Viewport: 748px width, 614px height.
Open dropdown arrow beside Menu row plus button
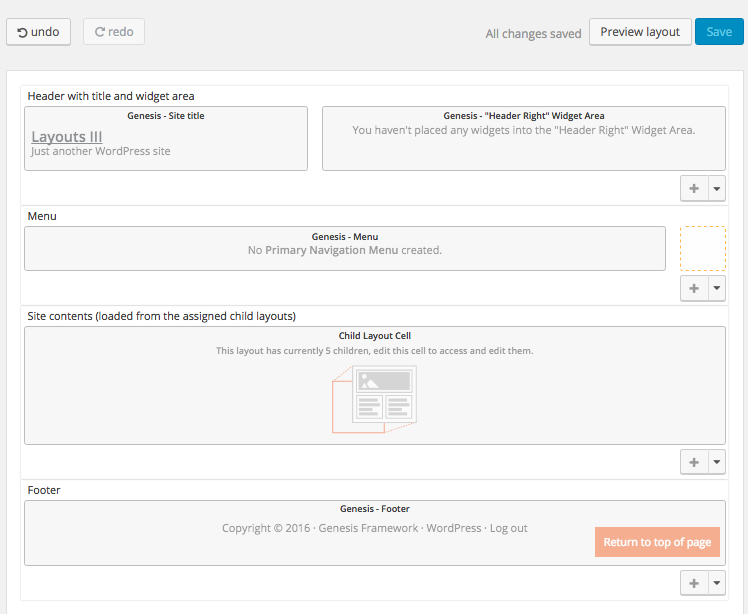[x=717, y=288]
